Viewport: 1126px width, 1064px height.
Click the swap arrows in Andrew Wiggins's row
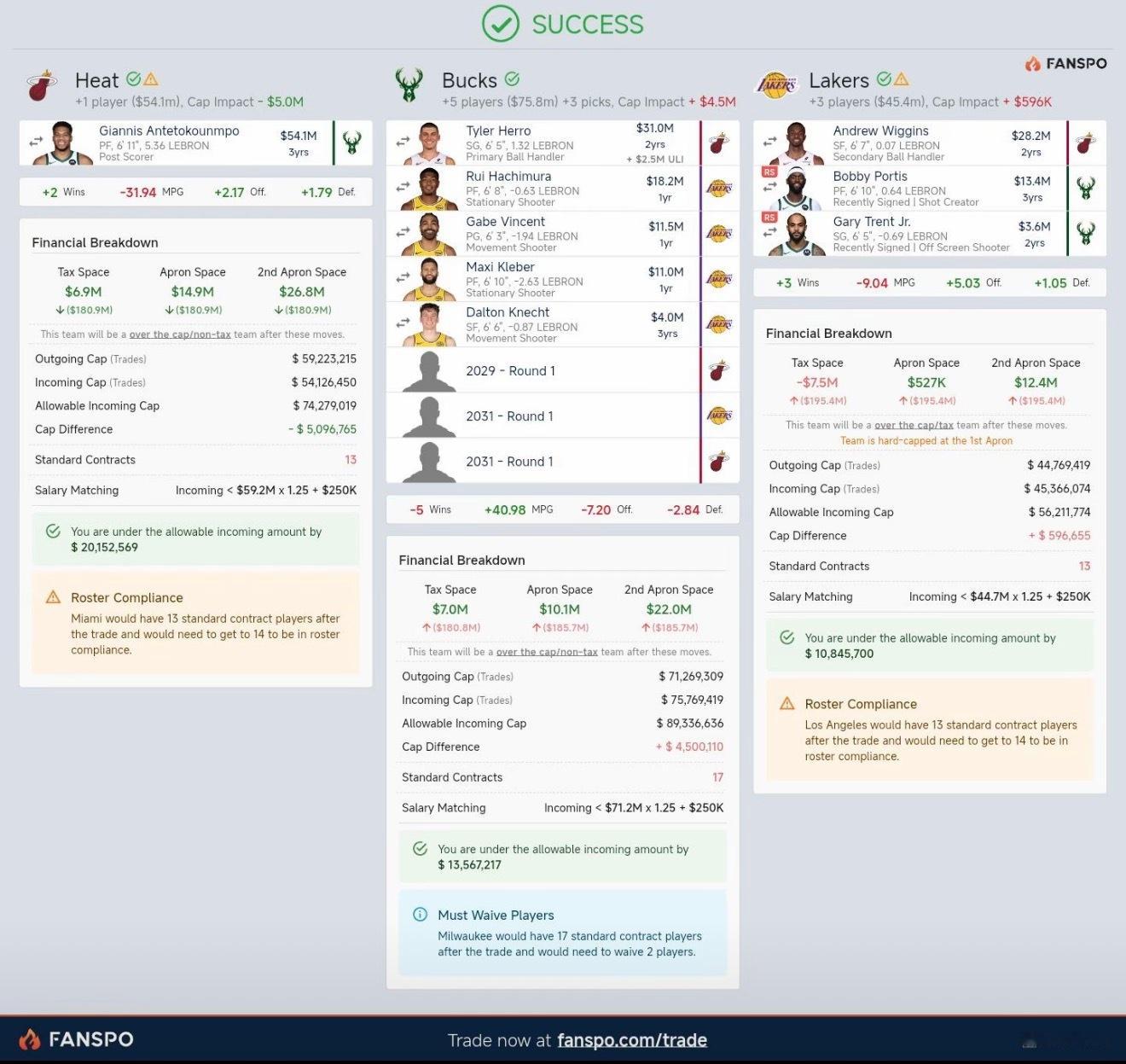click(769, 142)
